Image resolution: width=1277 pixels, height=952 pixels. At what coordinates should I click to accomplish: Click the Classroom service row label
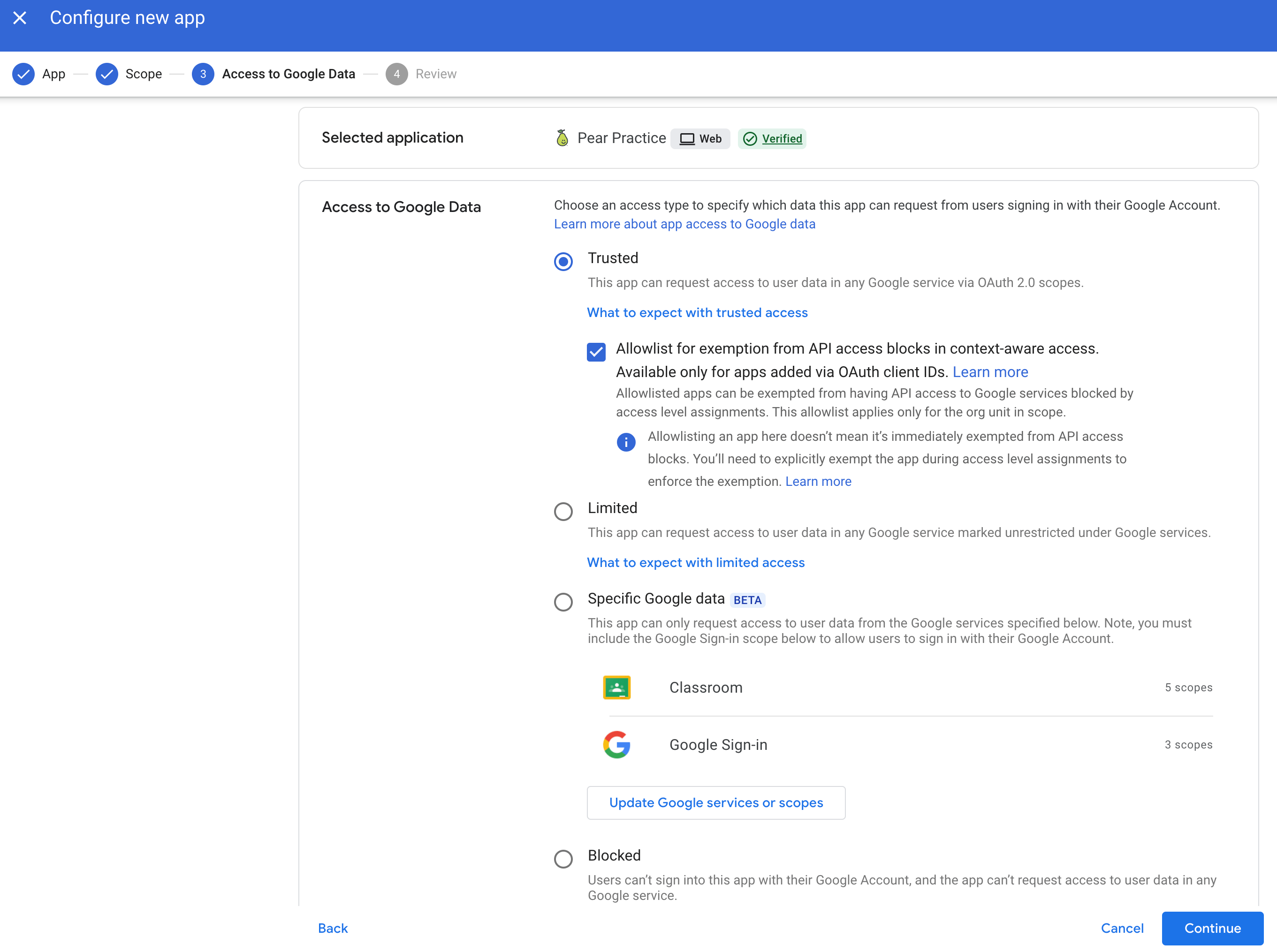(x=706, y=688)
